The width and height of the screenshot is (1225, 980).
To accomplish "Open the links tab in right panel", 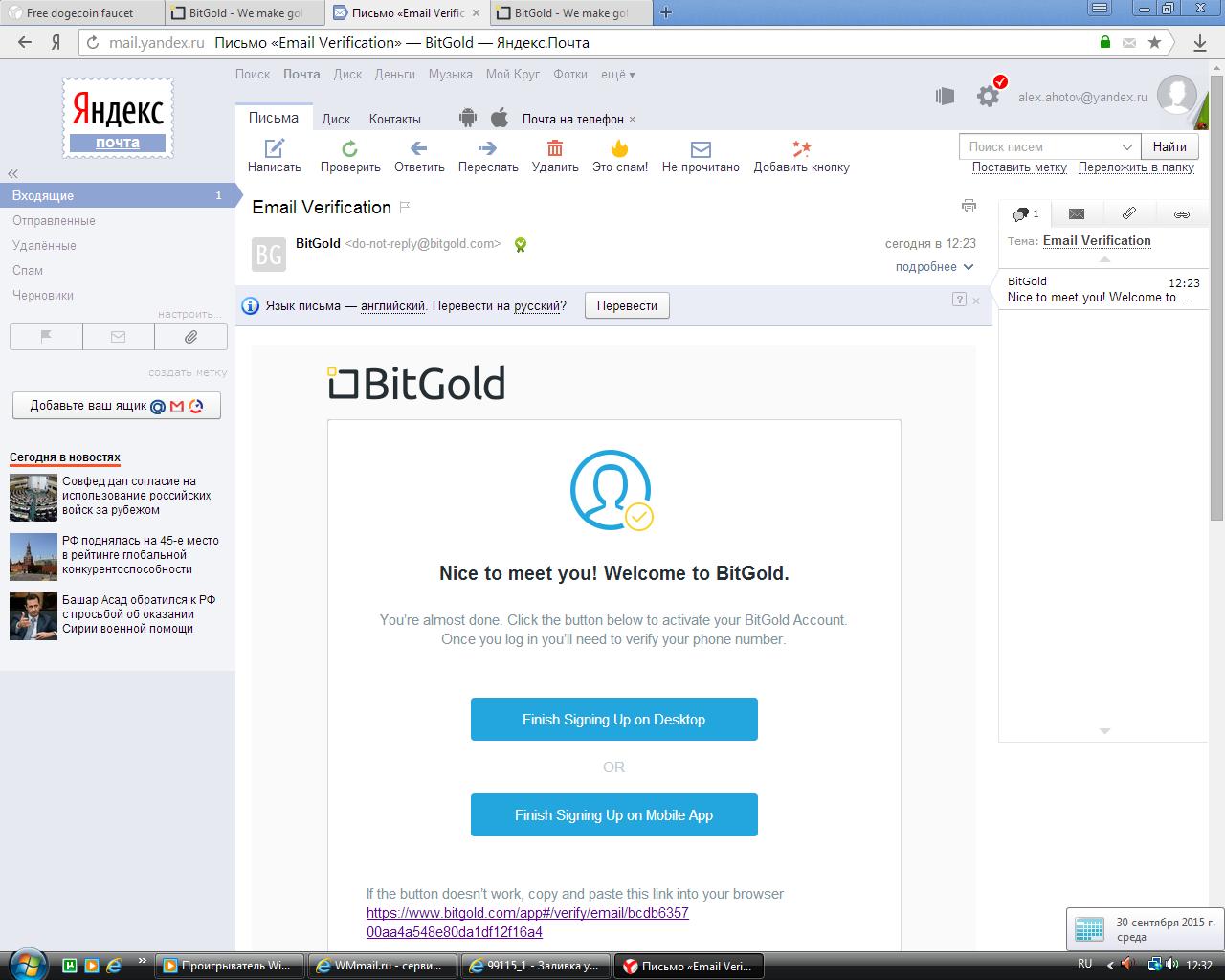I will tap(1182, 214).
